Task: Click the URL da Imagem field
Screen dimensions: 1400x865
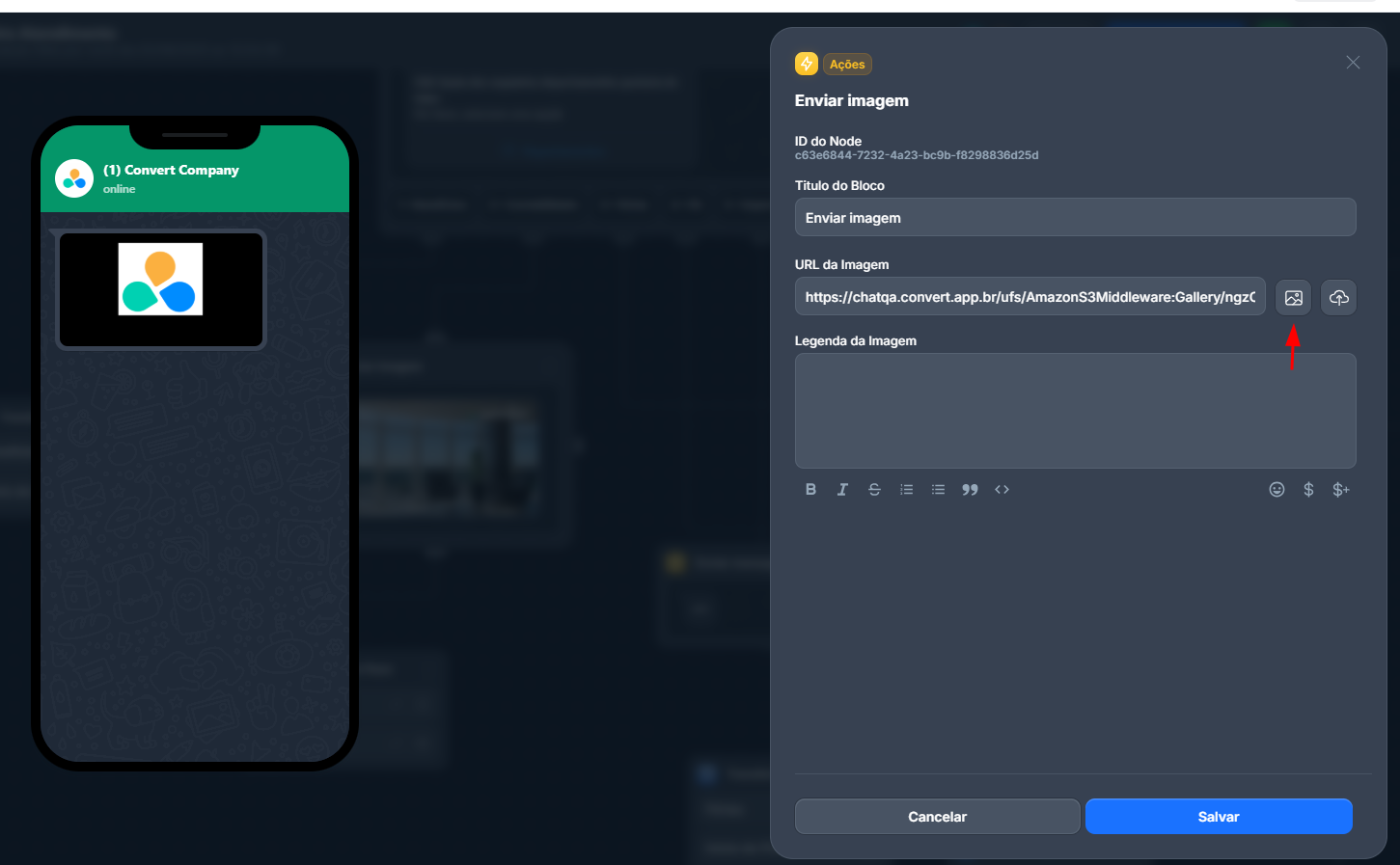Action: point(1029,297)
